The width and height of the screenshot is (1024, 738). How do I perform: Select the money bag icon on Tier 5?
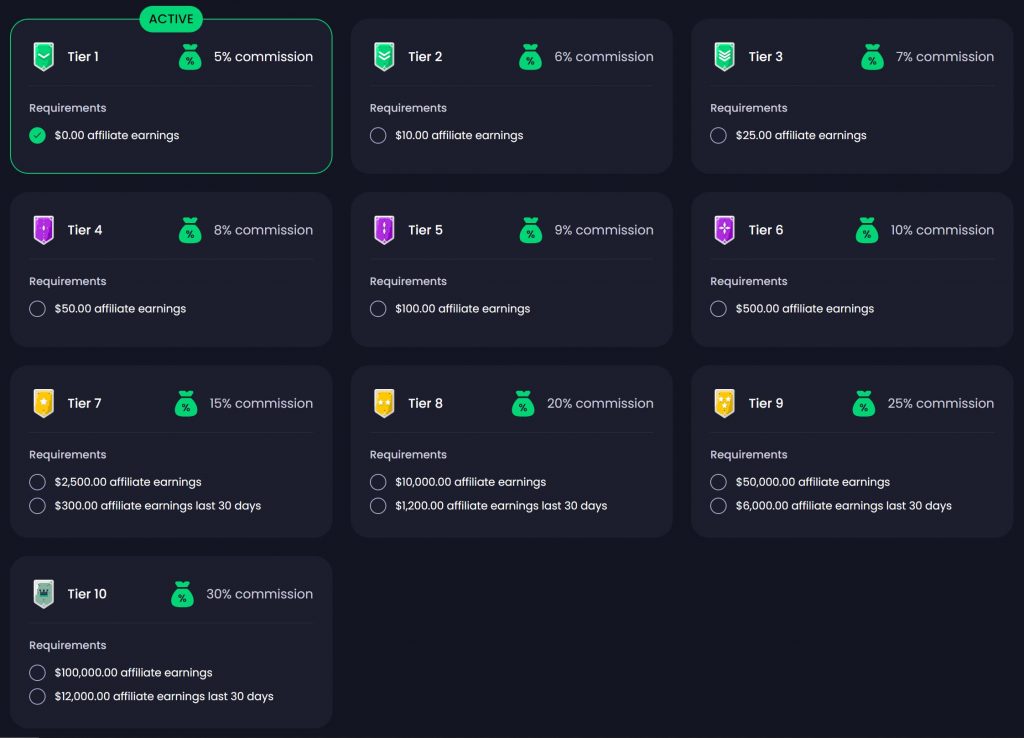(x=531, y=230)
